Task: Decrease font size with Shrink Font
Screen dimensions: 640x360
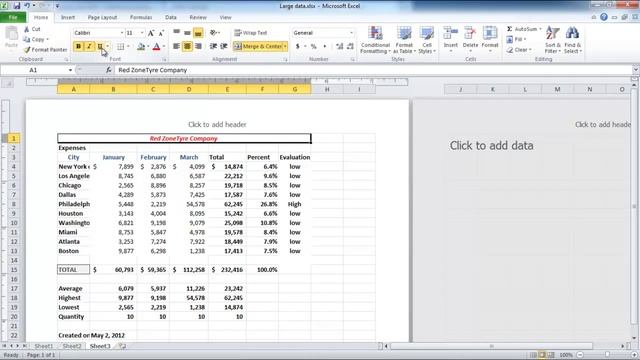Action: (161, 33)
